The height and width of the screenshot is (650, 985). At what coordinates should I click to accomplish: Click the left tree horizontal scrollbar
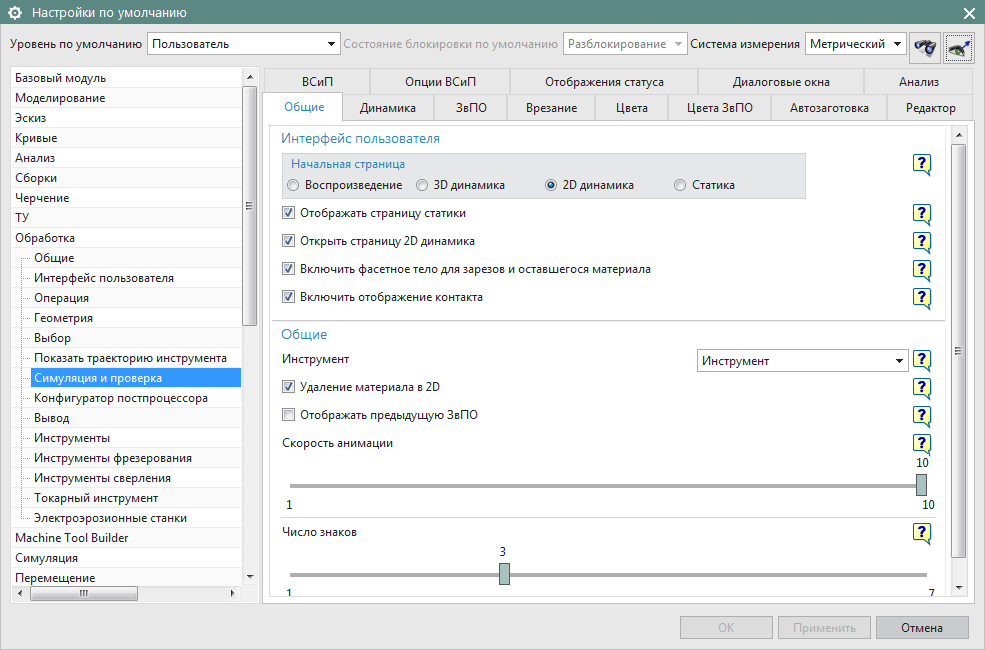(x=85, y=593)
